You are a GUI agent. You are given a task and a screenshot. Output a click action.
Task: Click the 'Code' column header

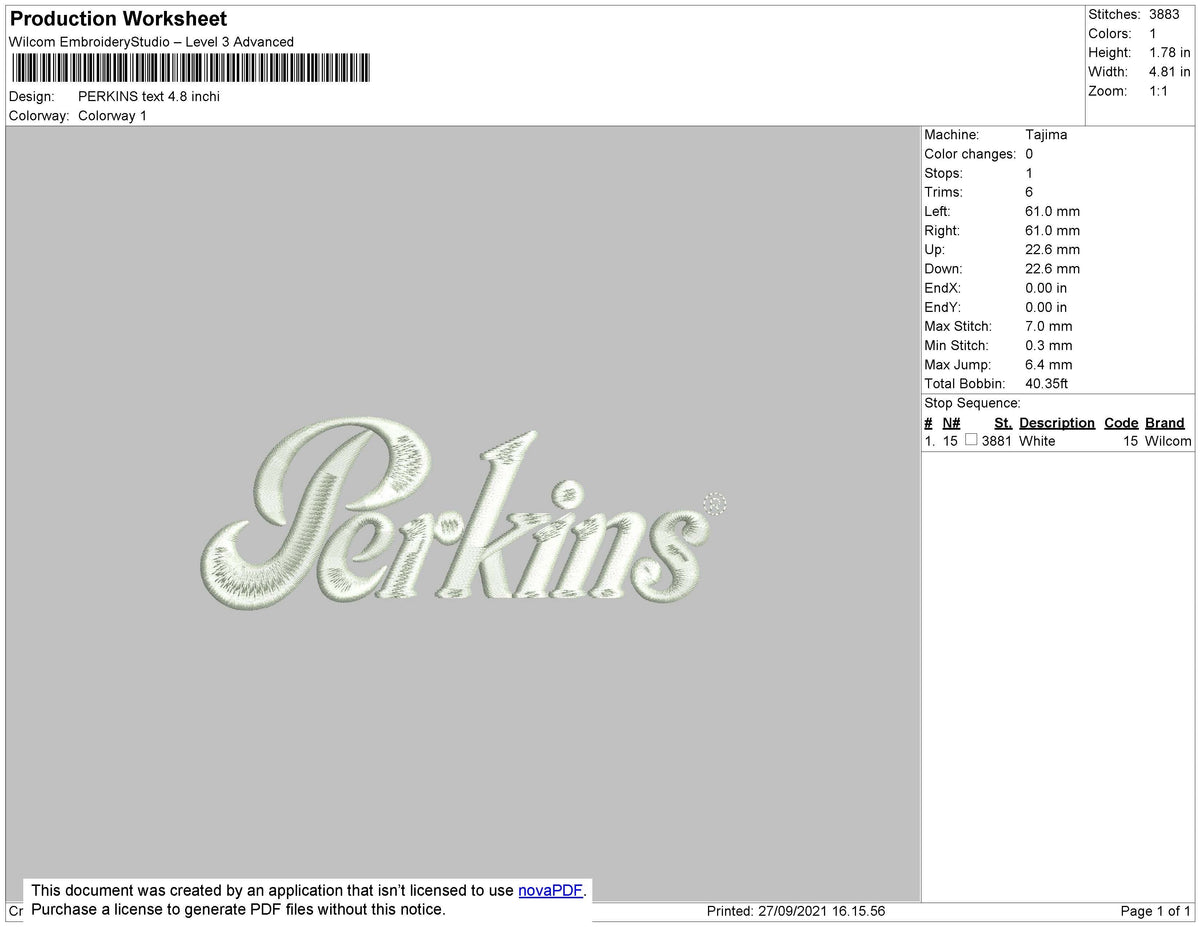click(x=1121, y=423)
